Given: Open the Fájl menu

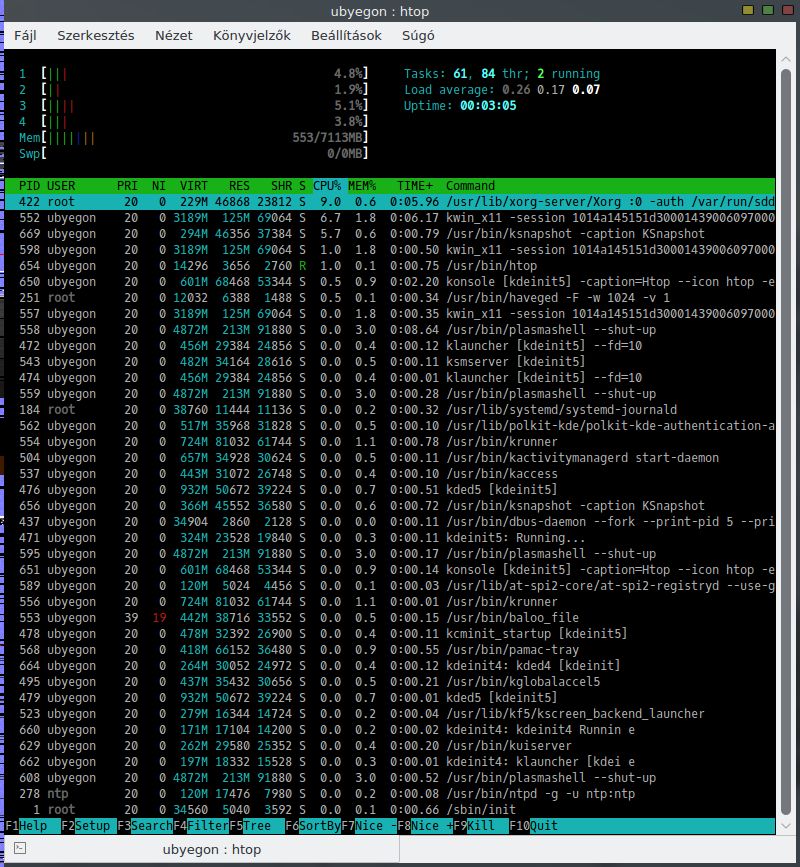Looking at the screenshot, I should click(x=25, y=36).
